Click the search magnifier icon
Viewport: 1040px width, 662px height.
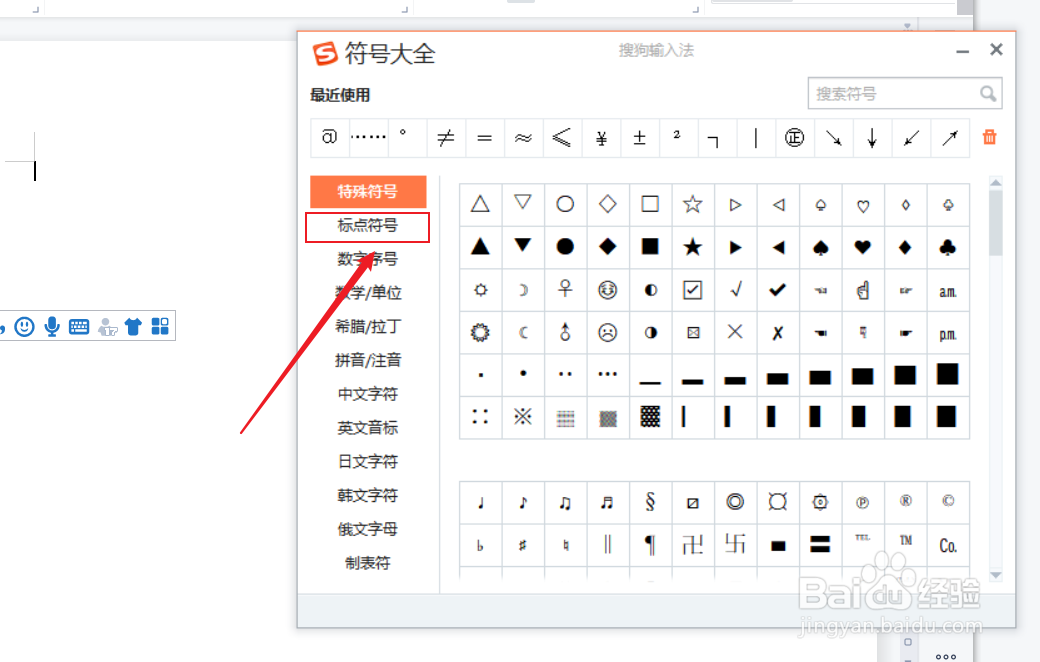coord(988,94)
